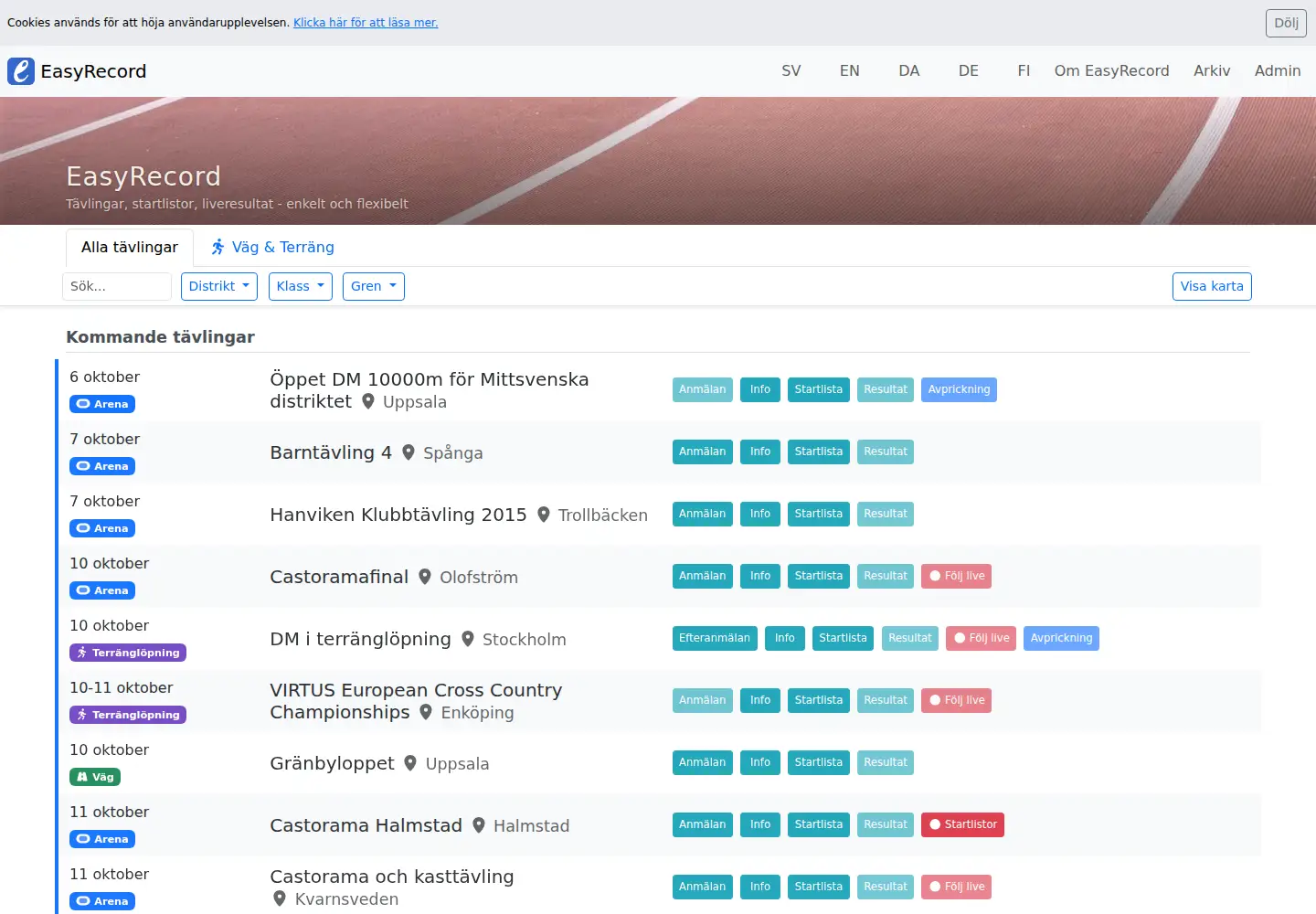This screenshot has width=1316, height=914.
Task: Go to the Admin page
Action: click(1278, 71)
